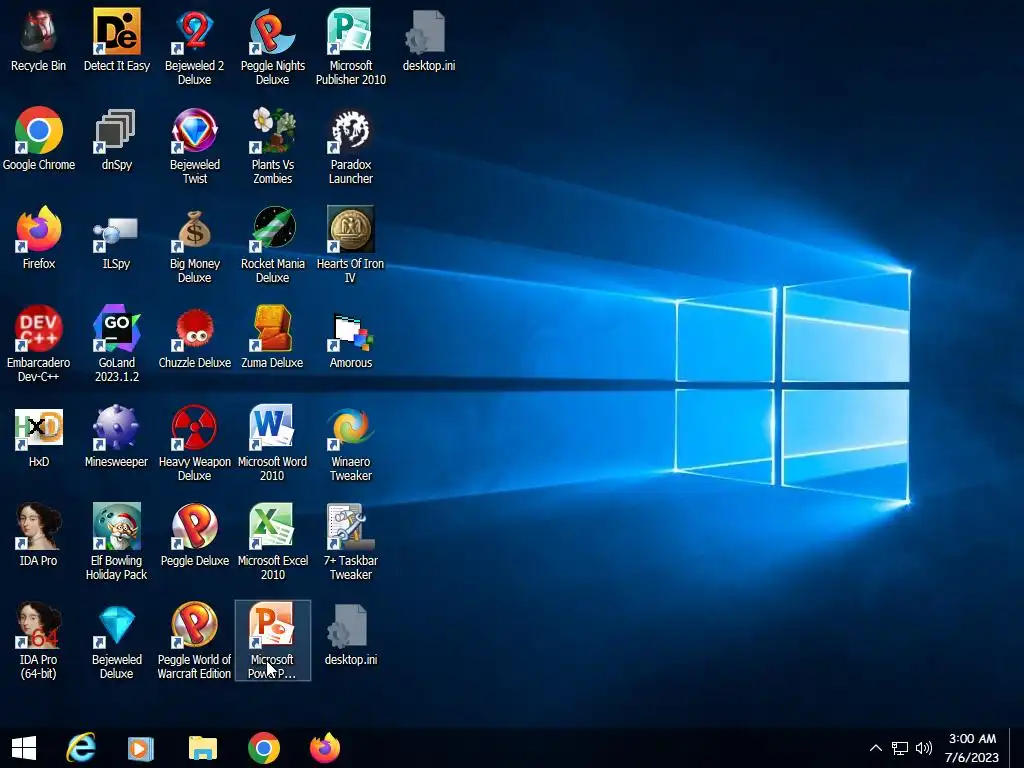Click the Zuma Deluxe icon
Image resolution: width=1024 pixels, height=768 pixels.
272,338
